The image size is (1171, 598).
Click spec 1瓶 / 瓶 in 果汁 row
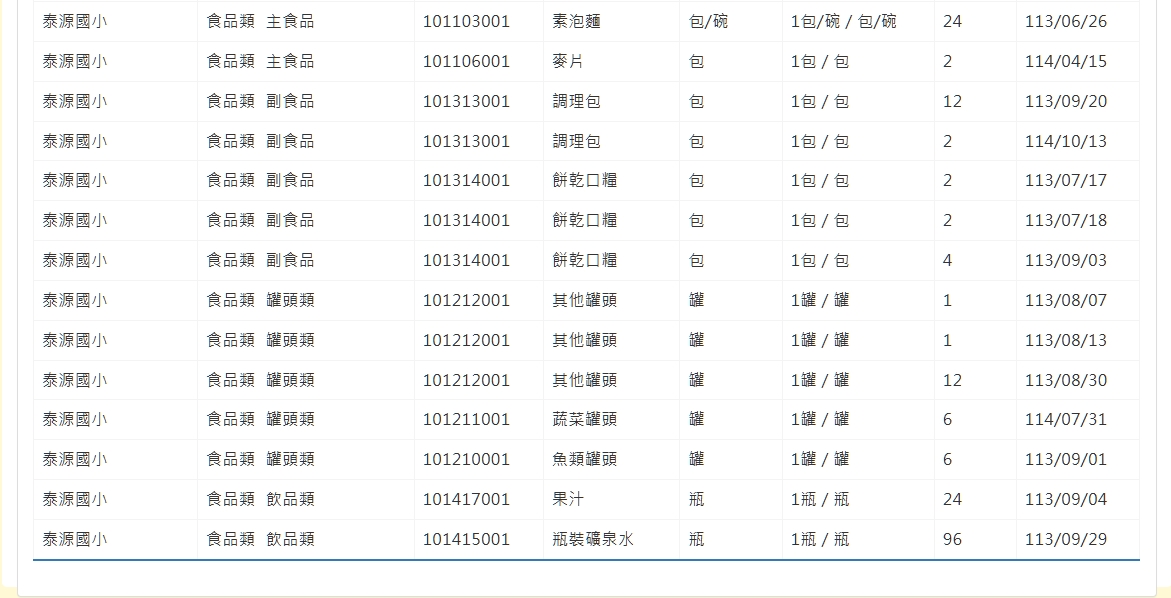820,499
